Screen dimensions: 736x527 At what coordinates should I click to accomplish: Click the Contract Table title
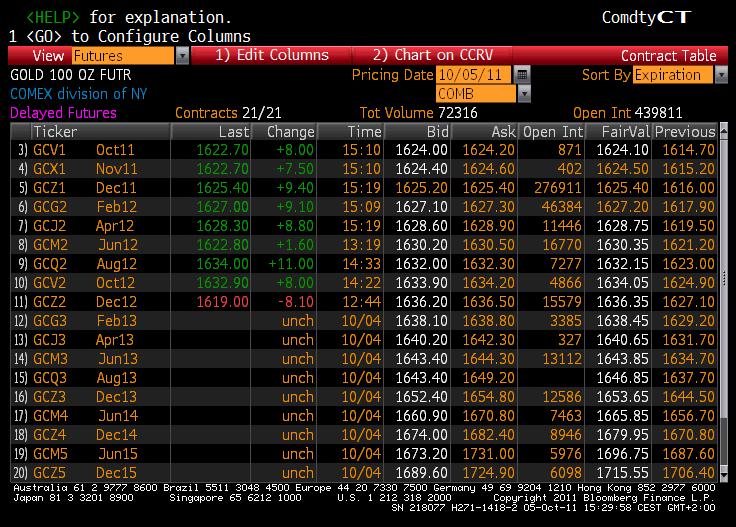668,56
